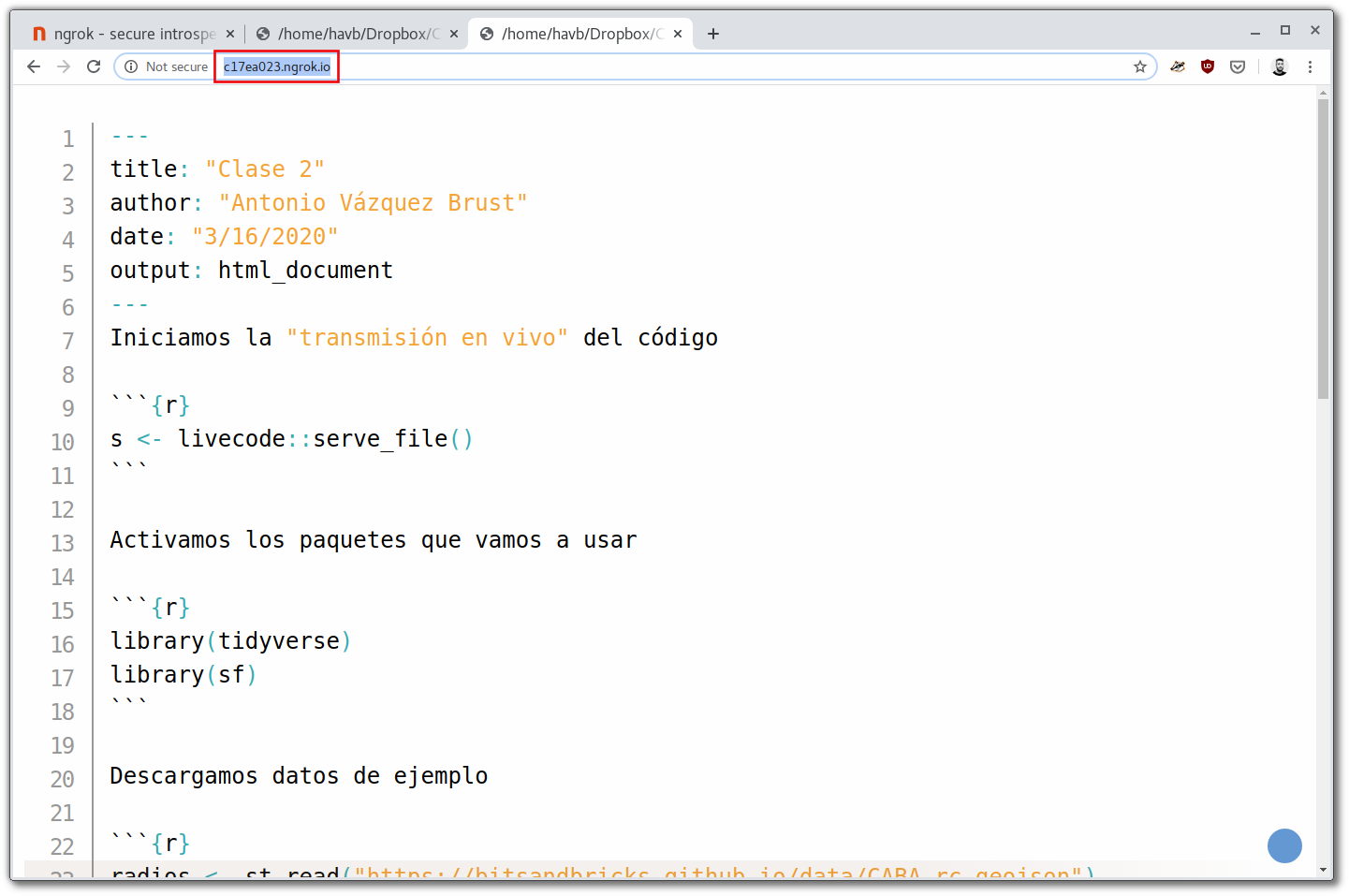Close the active /home/havb/Dropbox tab
Image resolution: width=1349 pixels, height=896 pixels.
coord(678,34)
